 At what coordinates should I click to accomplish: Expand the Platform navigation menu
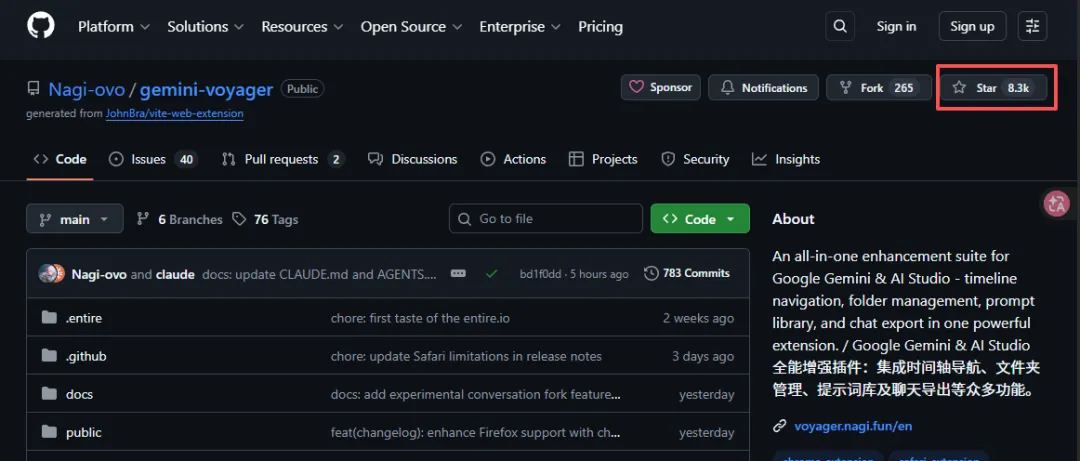114,27
